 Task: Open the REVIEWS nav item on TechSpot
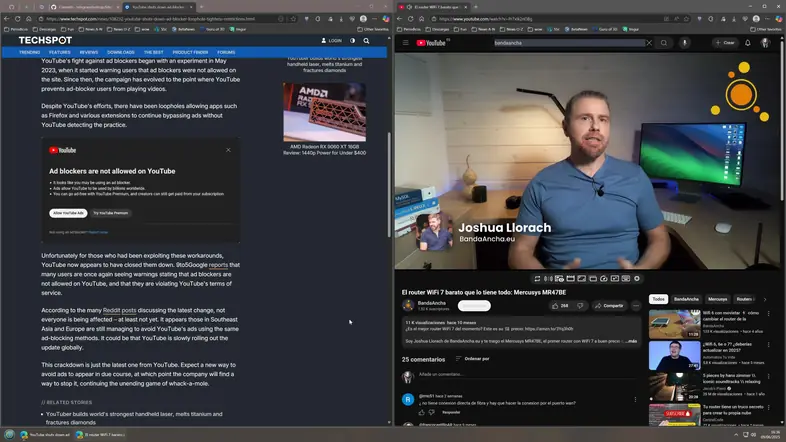pyautogui.click(x=89, y=52)
